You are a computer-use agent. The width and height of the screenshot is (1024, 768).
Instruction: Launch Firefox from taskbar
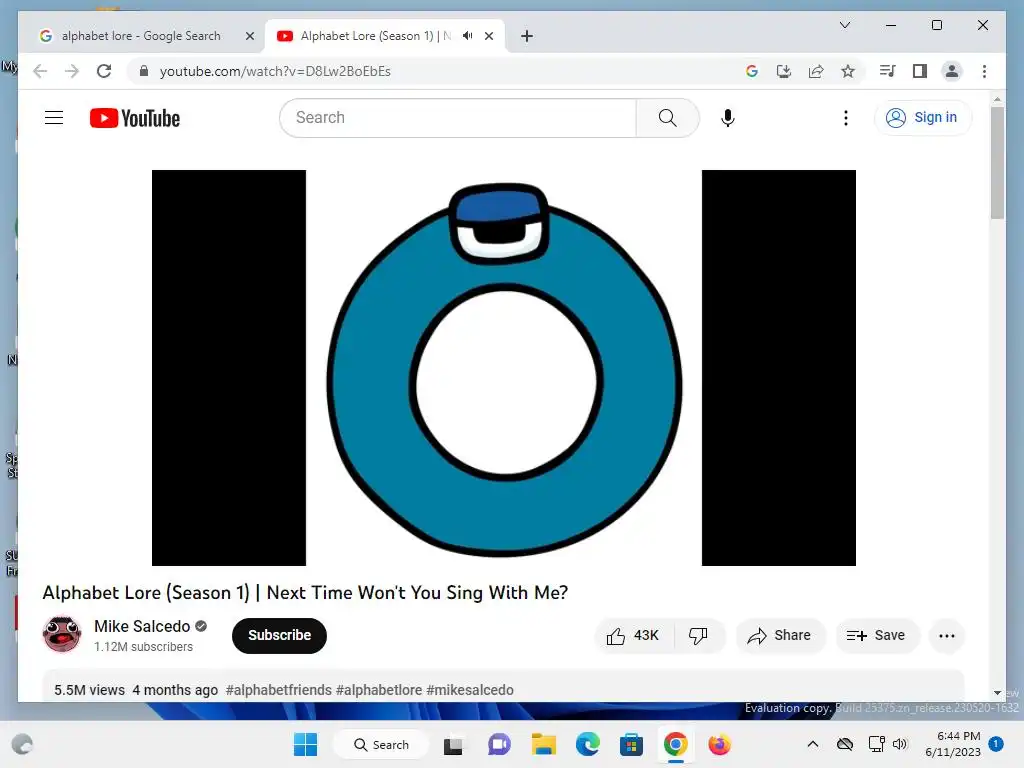(x=720, y=744)
